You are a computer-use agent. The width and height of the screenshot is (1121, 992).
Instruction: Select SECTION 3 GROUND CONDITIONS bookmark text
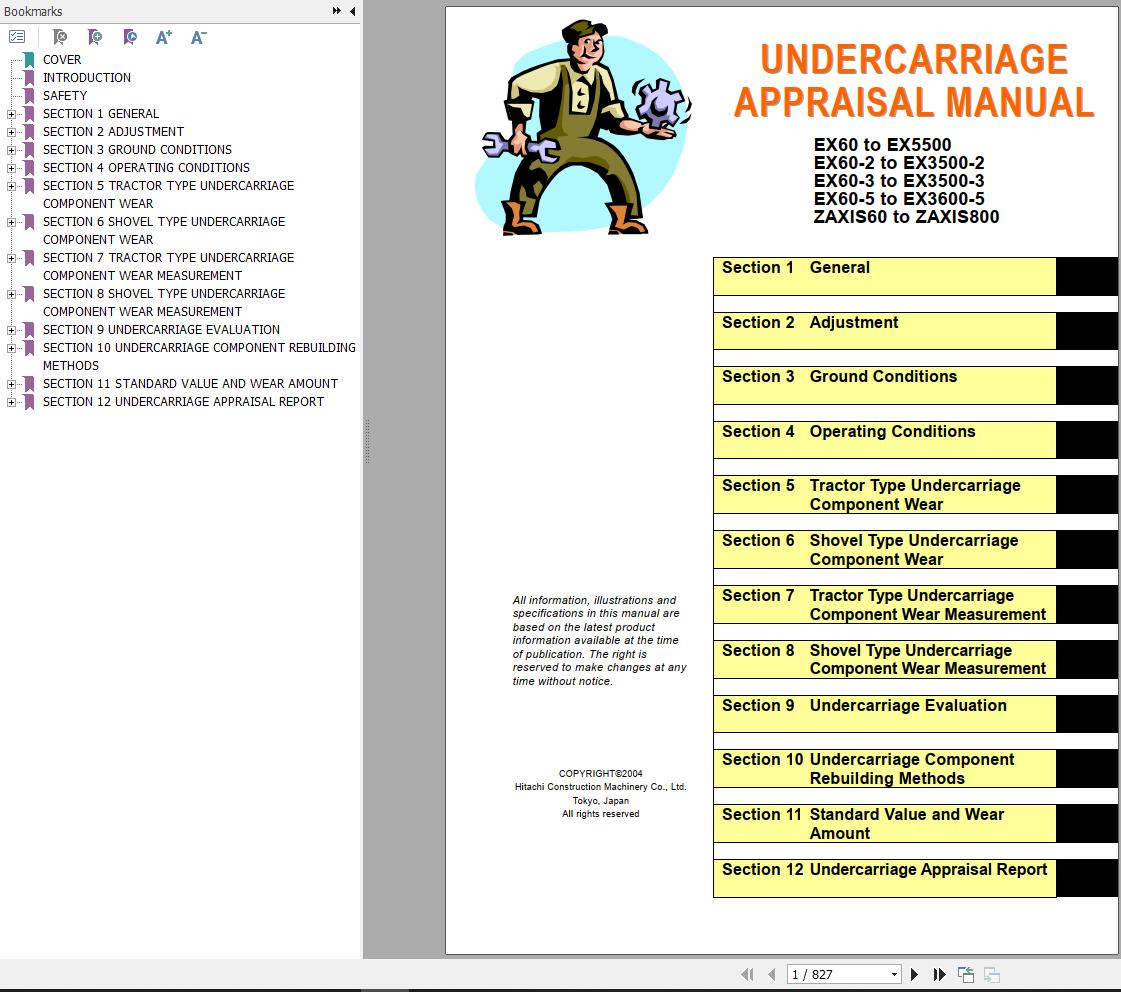(137, 149)
